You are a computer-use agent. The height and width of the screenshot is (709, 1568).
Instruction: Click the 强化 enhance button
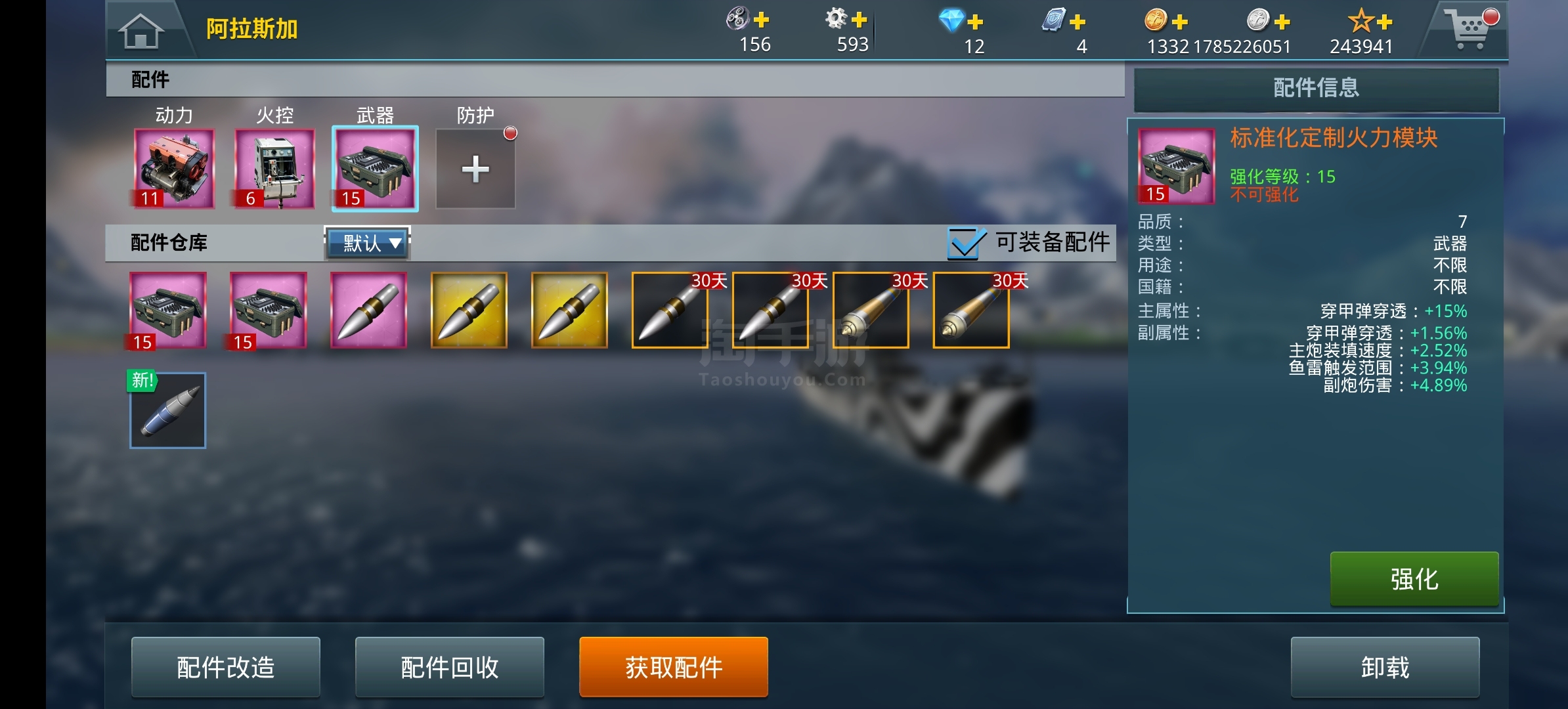tap(1414, 579)
